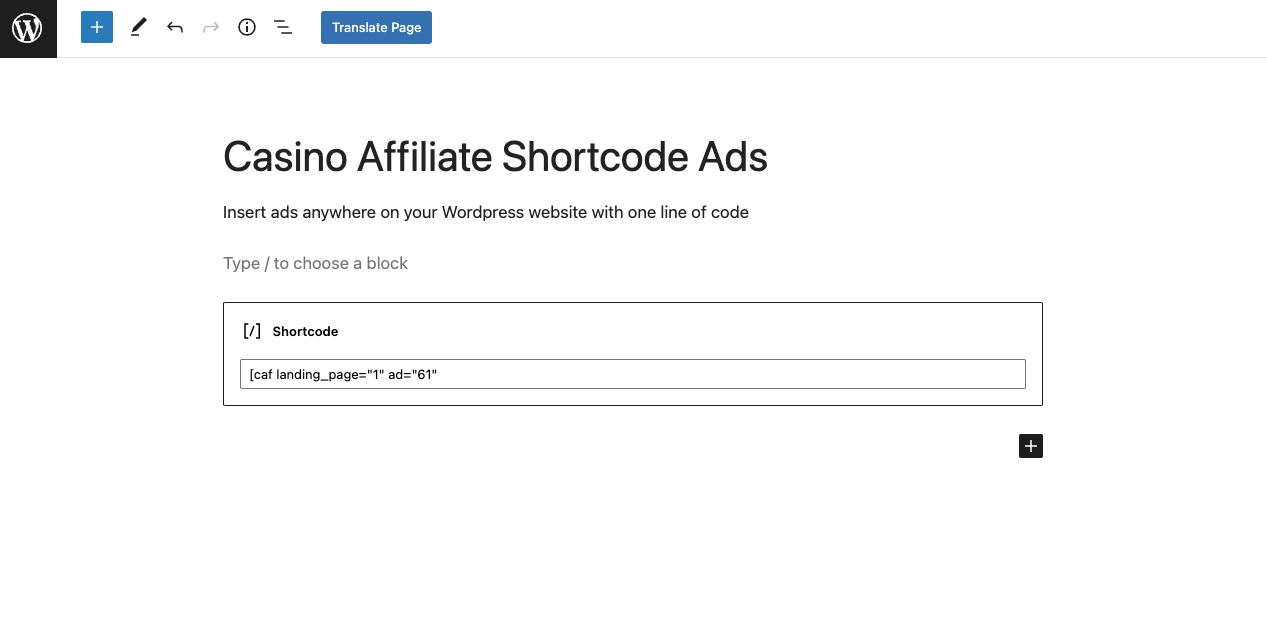Add a block with the black plus button
This screenshot has height=635, width=1267.
[1031, 446]
